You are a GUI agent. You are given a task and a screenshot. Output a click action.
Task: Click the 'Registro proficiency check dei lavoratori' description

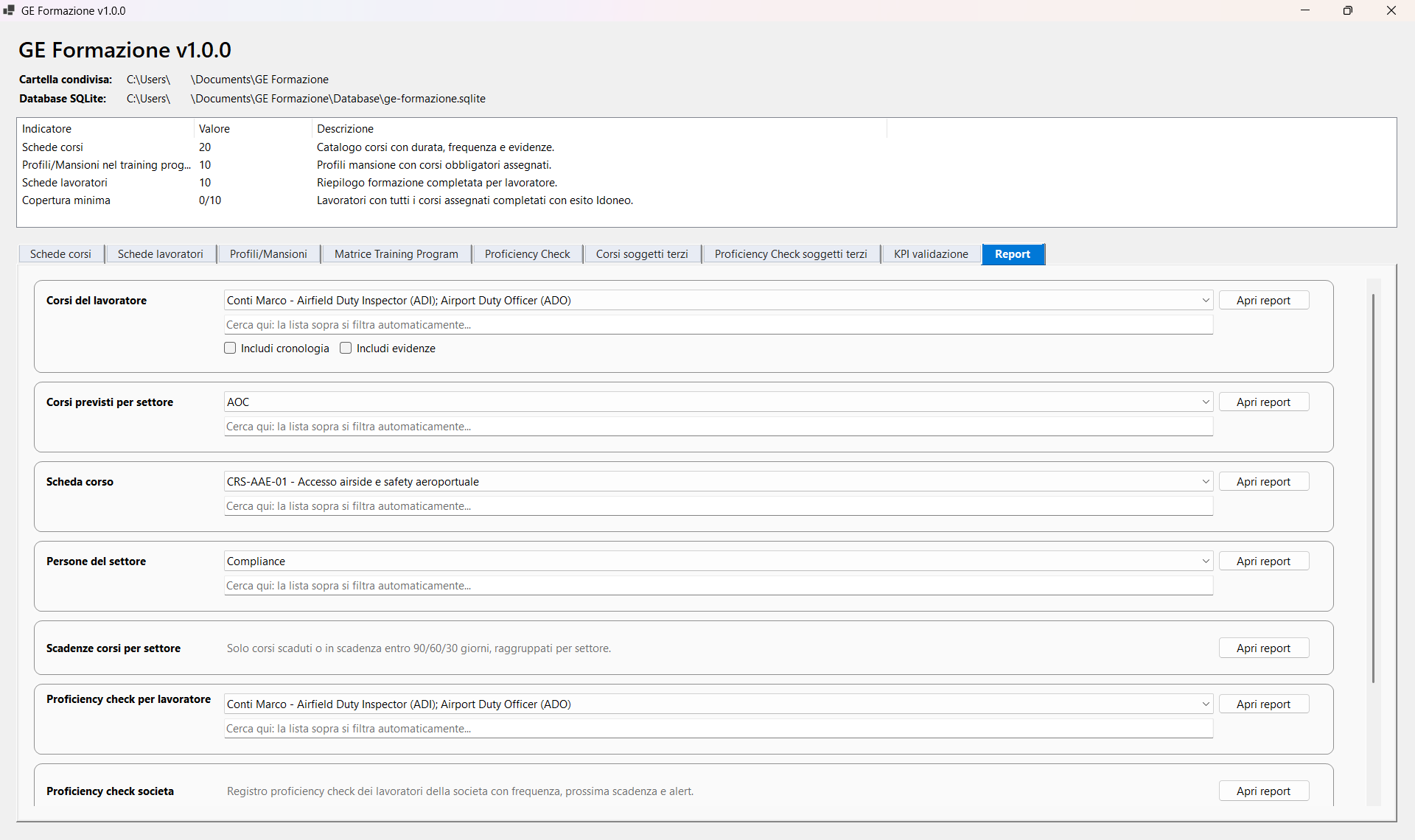click(460, 791)
